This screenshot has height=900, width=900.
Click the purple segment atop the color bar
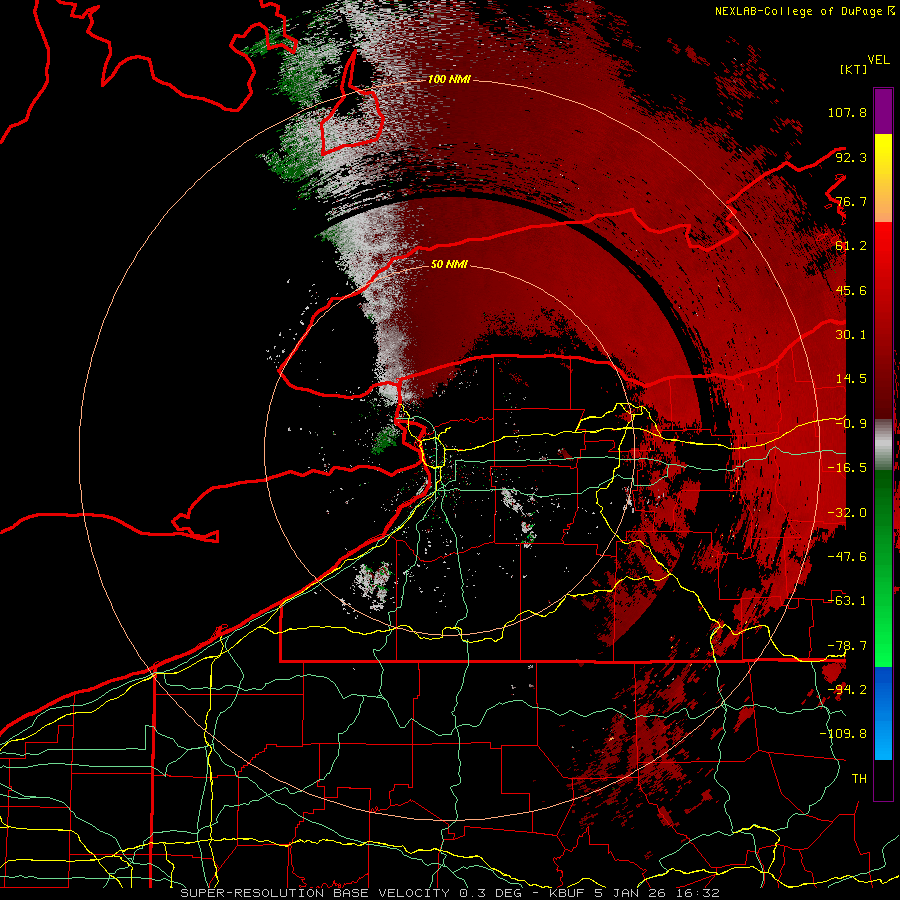point(883,111)
